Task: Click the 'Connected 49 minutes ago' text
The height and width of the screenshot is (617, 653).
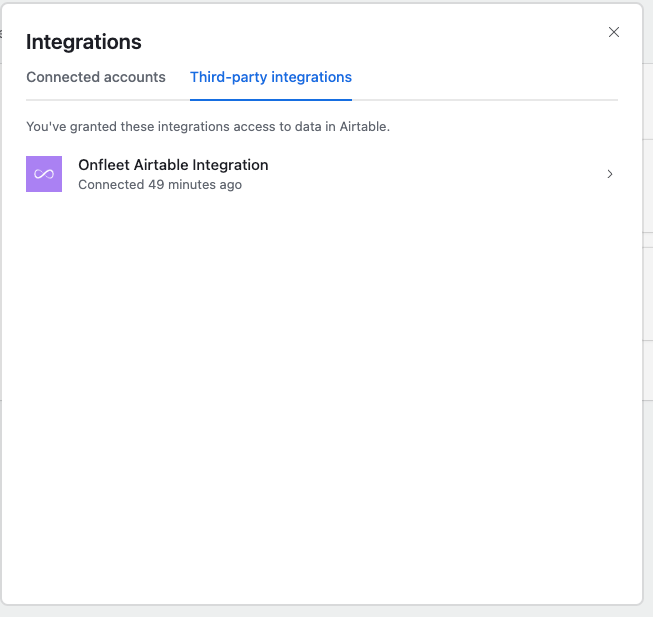Action: click(160, 184)
